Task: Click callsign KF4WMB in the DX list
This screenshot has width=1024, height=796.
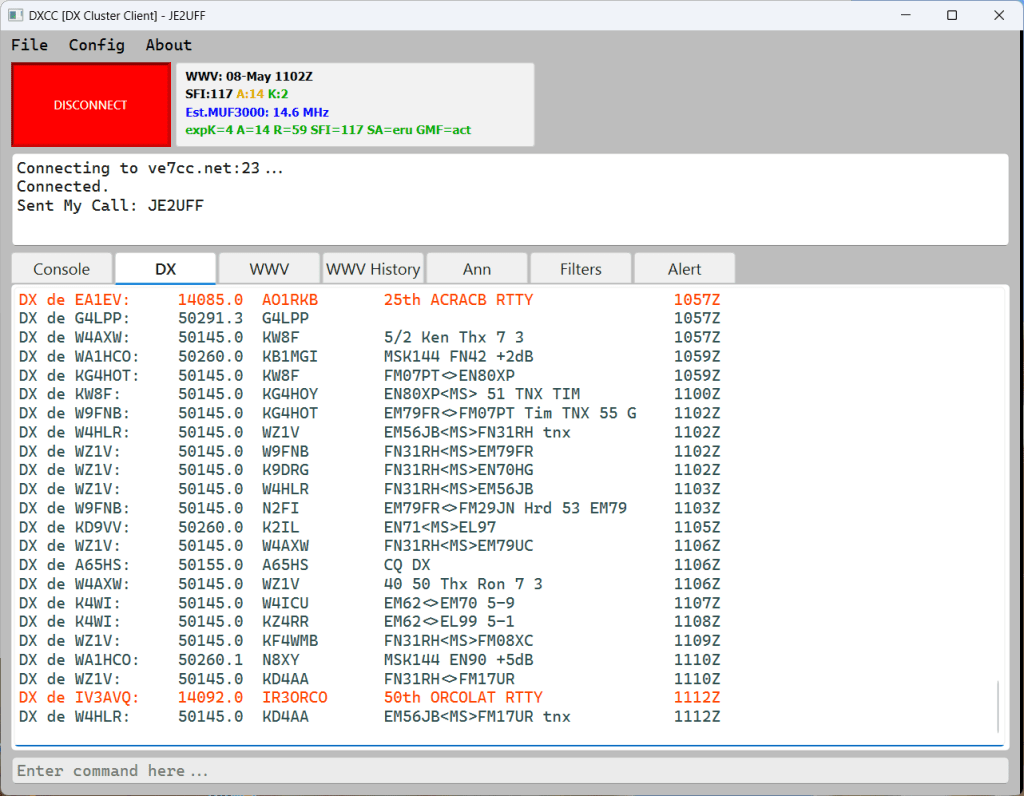Action: click(290, 641)
